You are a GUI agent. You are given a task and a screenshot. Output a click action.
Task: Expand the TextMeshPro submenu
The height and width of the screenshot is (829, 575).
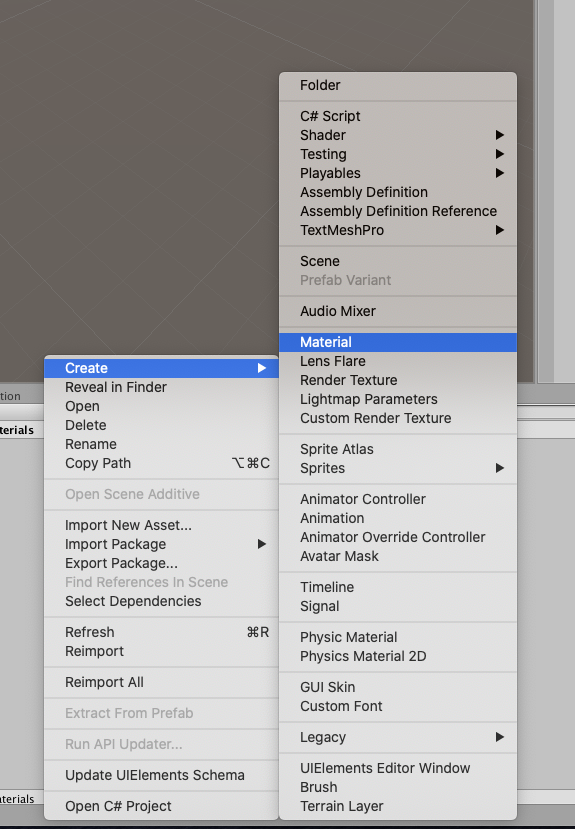click(x=398, y=230)
